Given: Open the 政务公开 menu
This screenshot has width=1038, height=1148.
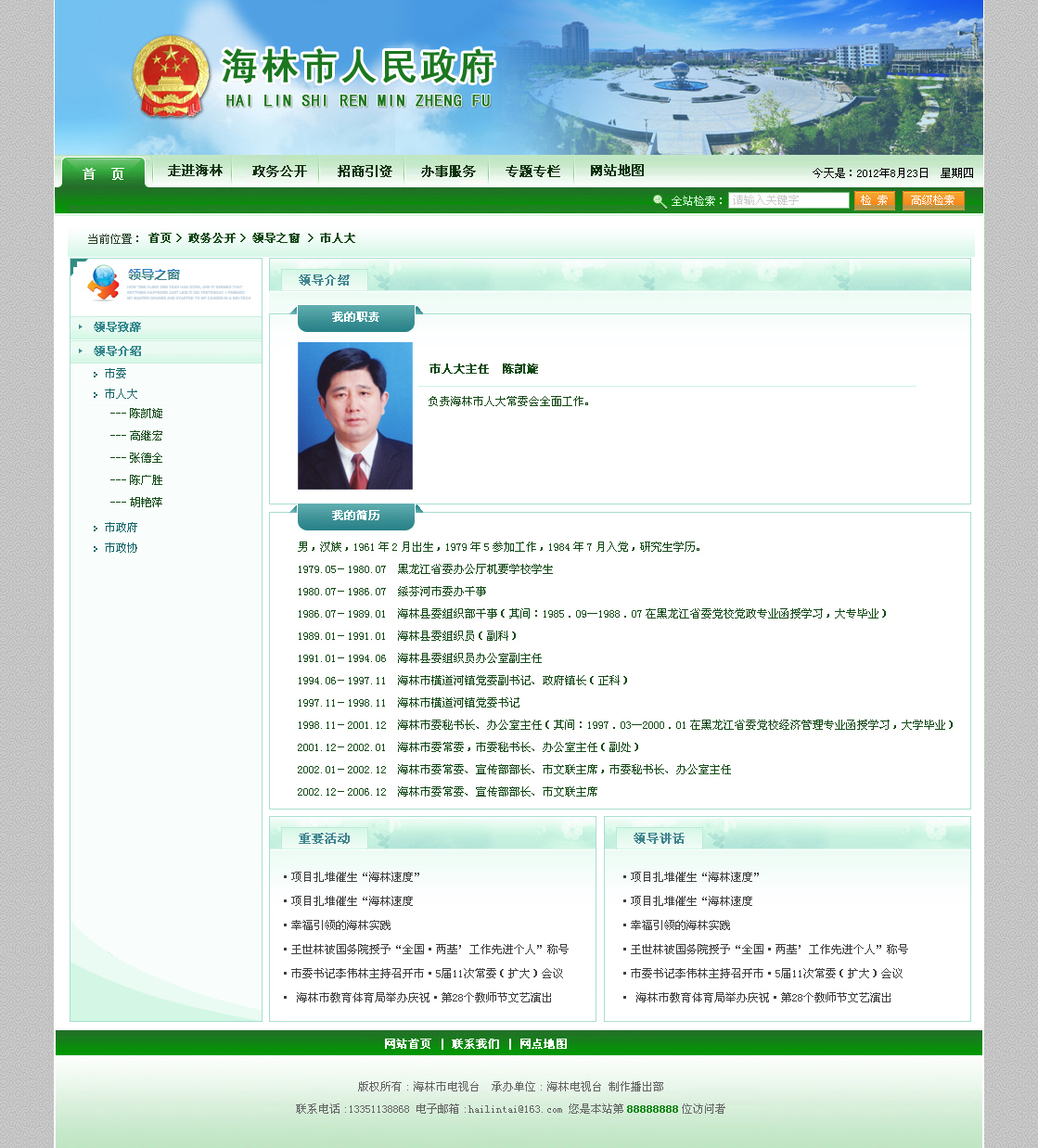Looking at the screenshot, I should pos(279,172).
